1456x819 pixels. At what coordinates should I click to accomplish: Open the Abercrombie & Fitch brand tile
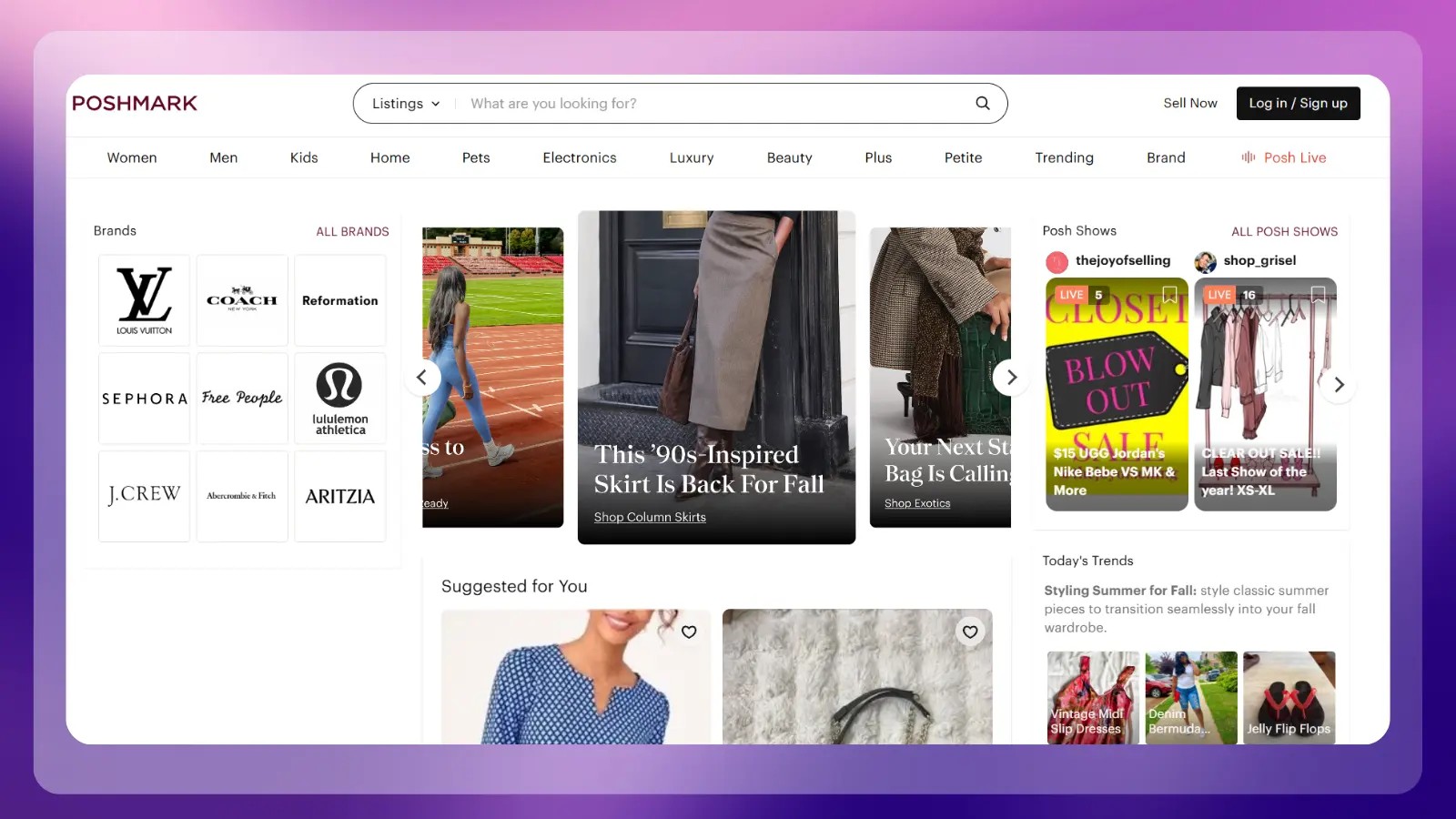click(x=242, y=496)
